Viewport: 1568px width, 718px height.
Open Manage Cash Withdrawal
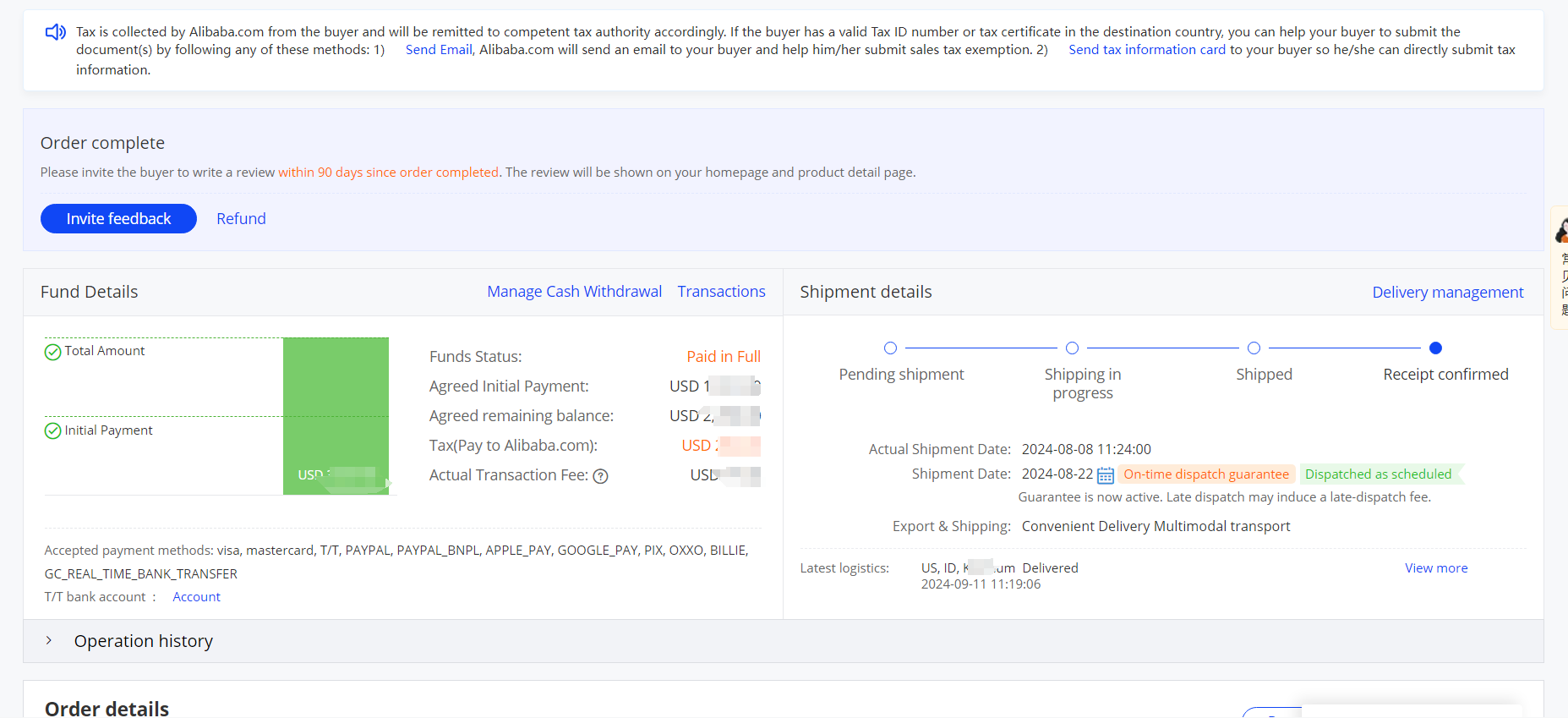[x=574, y=292]
